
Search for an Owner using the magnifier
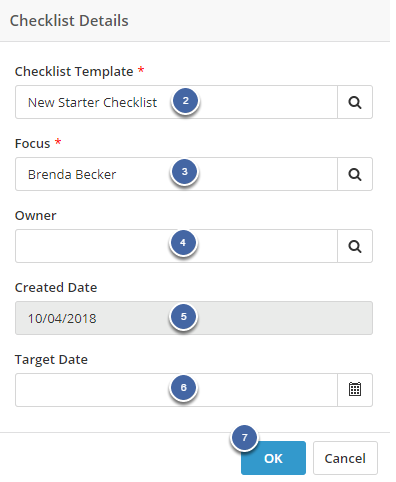click(355, 246)
